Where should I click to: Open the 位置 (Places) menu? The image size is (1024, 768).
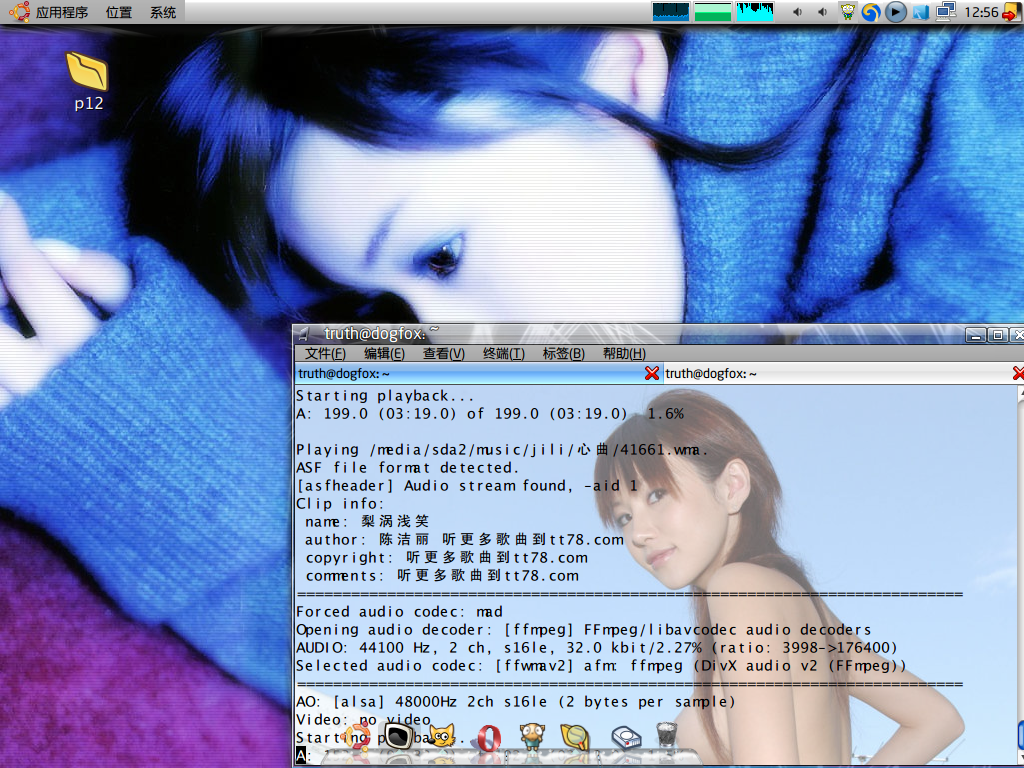[118, 12]
